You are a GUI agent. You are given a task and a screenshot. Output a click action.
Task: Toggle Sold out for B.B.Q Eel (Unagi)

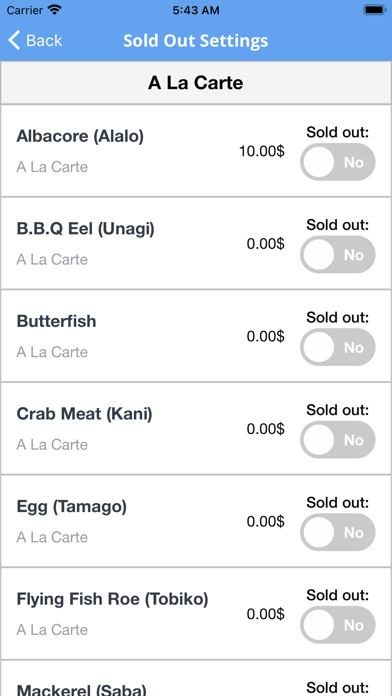338,254
